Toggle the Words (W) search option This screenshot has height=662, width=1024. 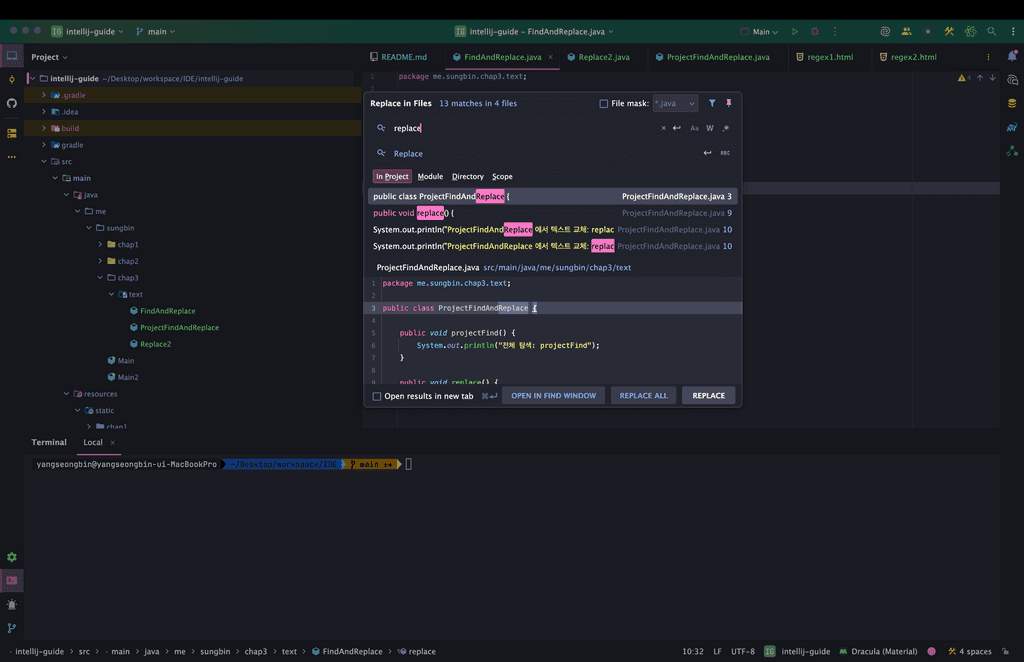(710, 128)
